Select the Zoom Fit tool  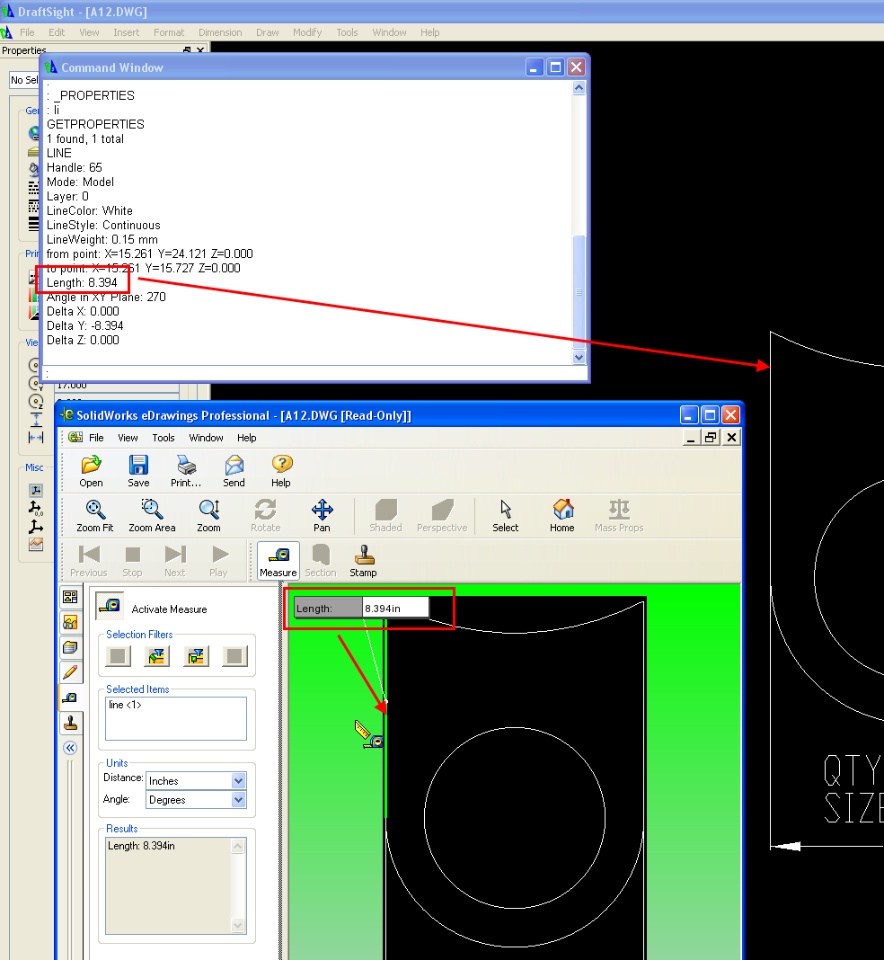pos(95,516)
